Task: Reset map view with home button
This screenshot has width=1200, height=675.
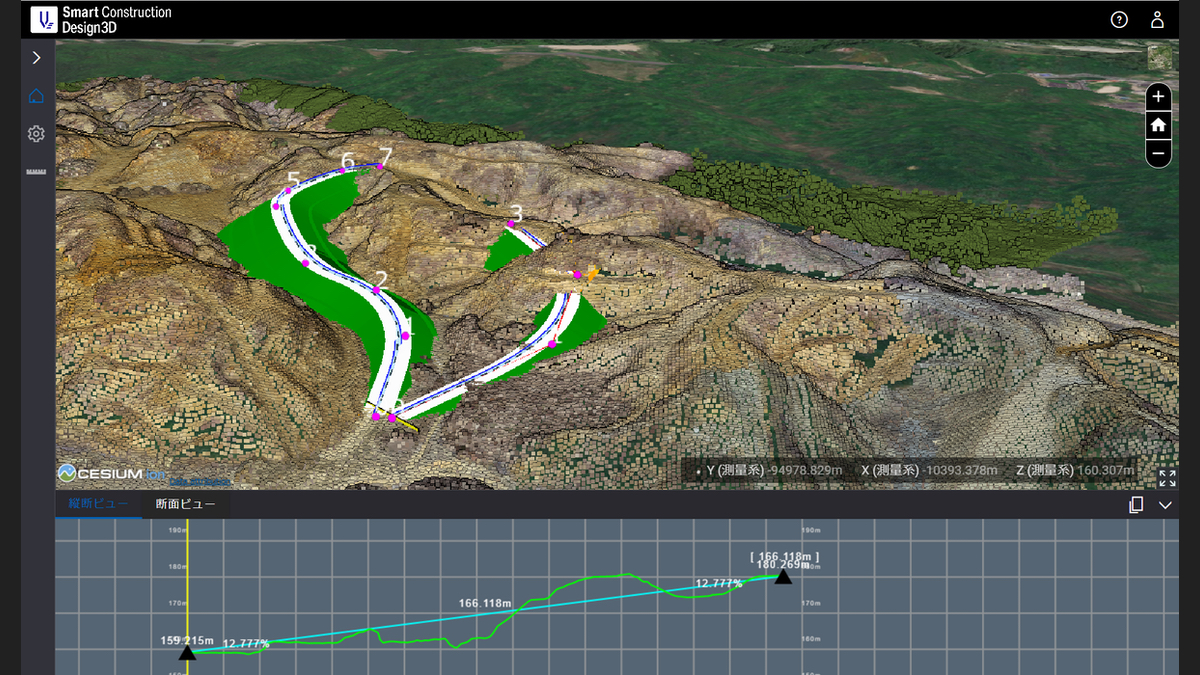Action: point(1158,125)
